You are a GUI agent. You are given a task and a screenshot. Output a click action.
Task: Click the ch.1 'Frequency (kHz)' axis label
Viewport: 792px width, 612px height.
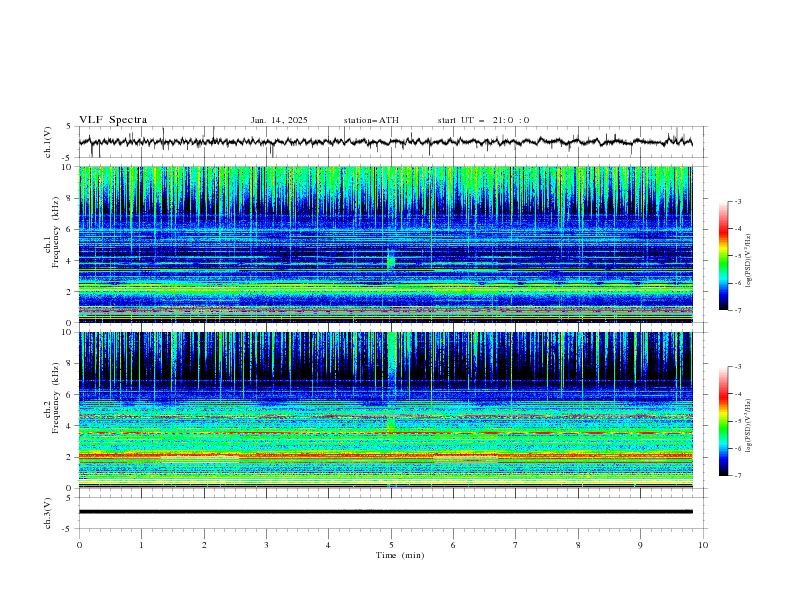click(56, 230)
